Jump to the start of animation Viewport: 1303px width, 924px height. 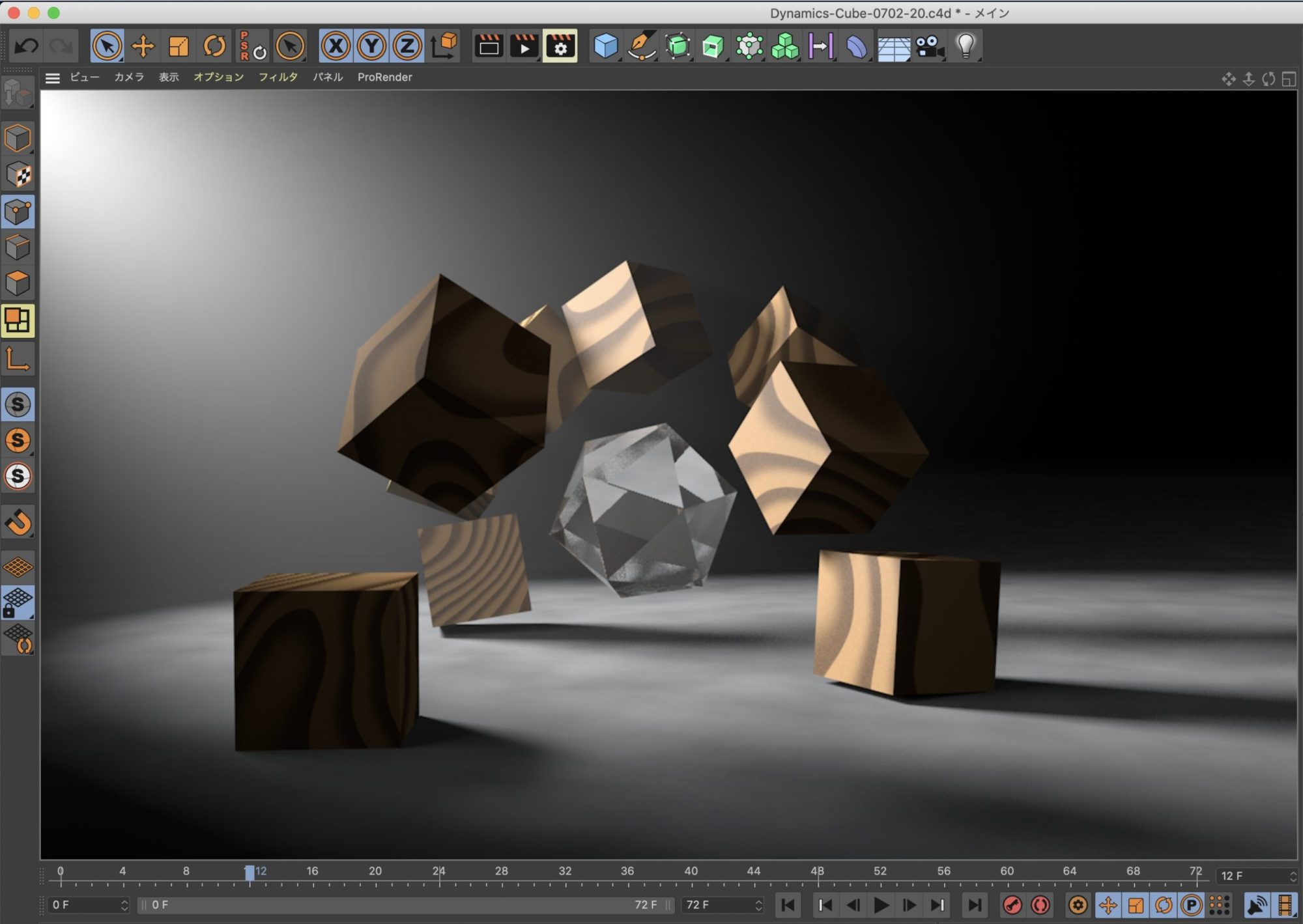(788, 904)
